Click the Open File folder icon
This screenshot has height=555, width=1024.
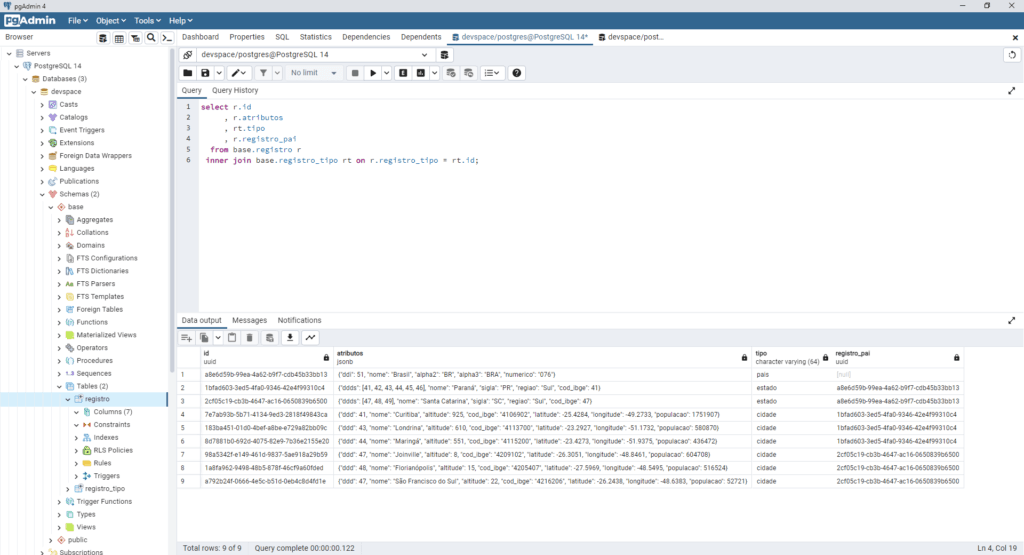pos(187,73)
